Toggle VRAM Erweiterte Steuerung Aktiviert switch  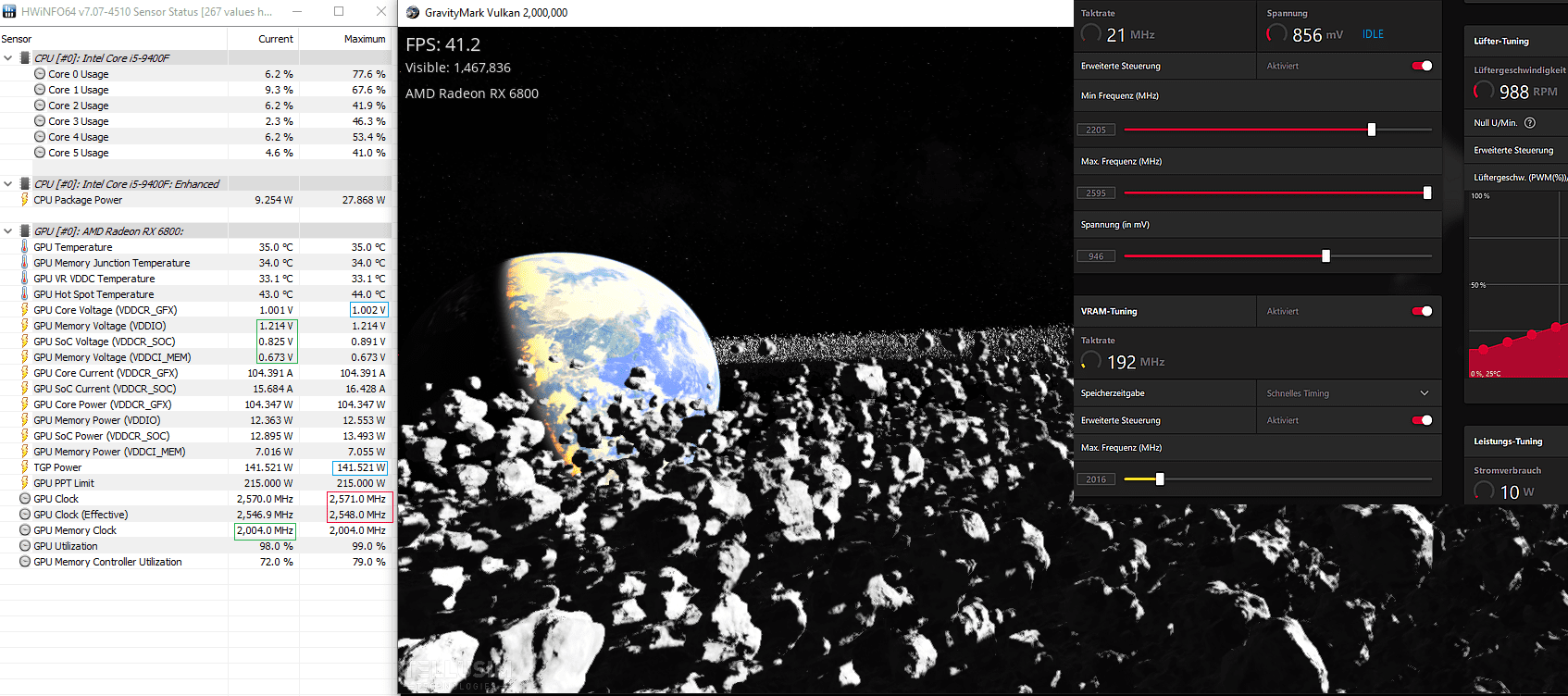(1423, 420)
